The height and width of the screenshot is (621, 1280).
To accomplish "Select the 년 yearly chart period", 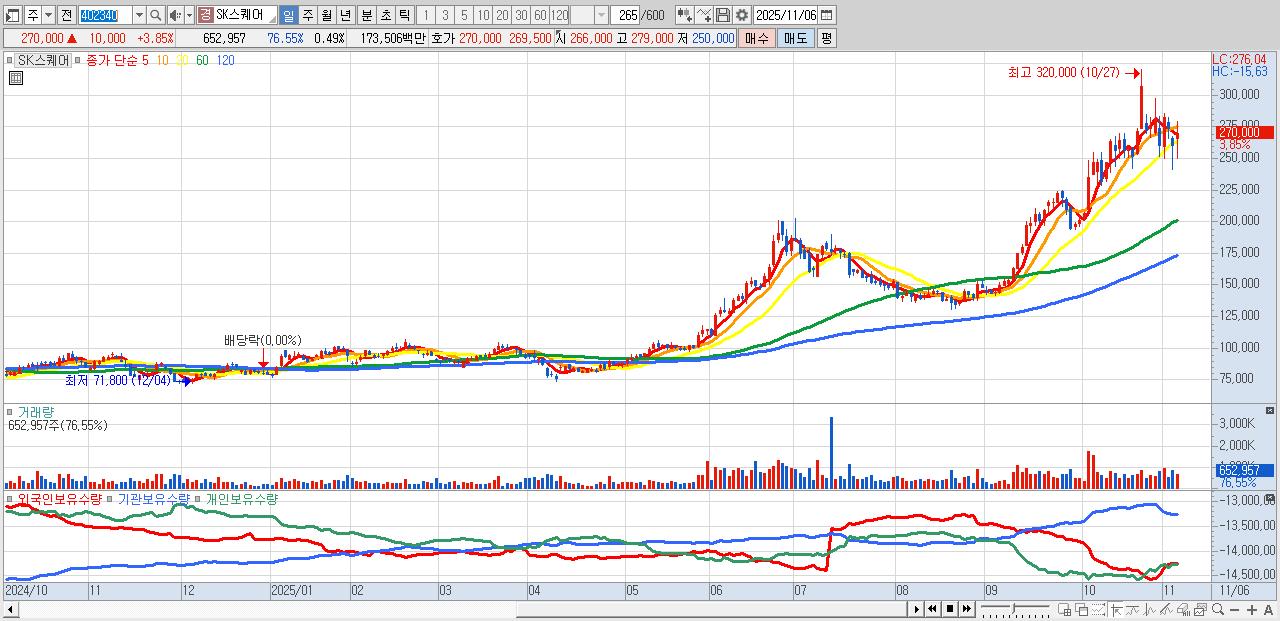I will coord(345,15).
